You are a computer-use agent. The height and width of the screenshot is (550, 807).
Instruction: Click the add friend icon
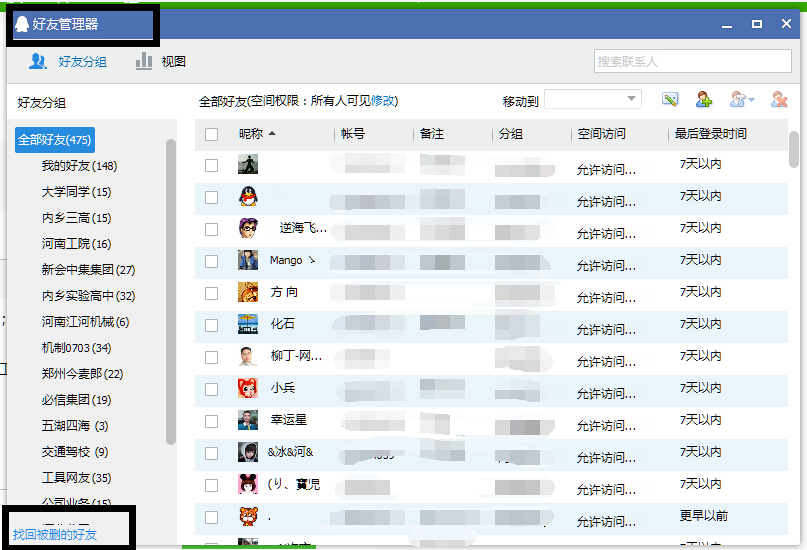(x=704, y=99)
